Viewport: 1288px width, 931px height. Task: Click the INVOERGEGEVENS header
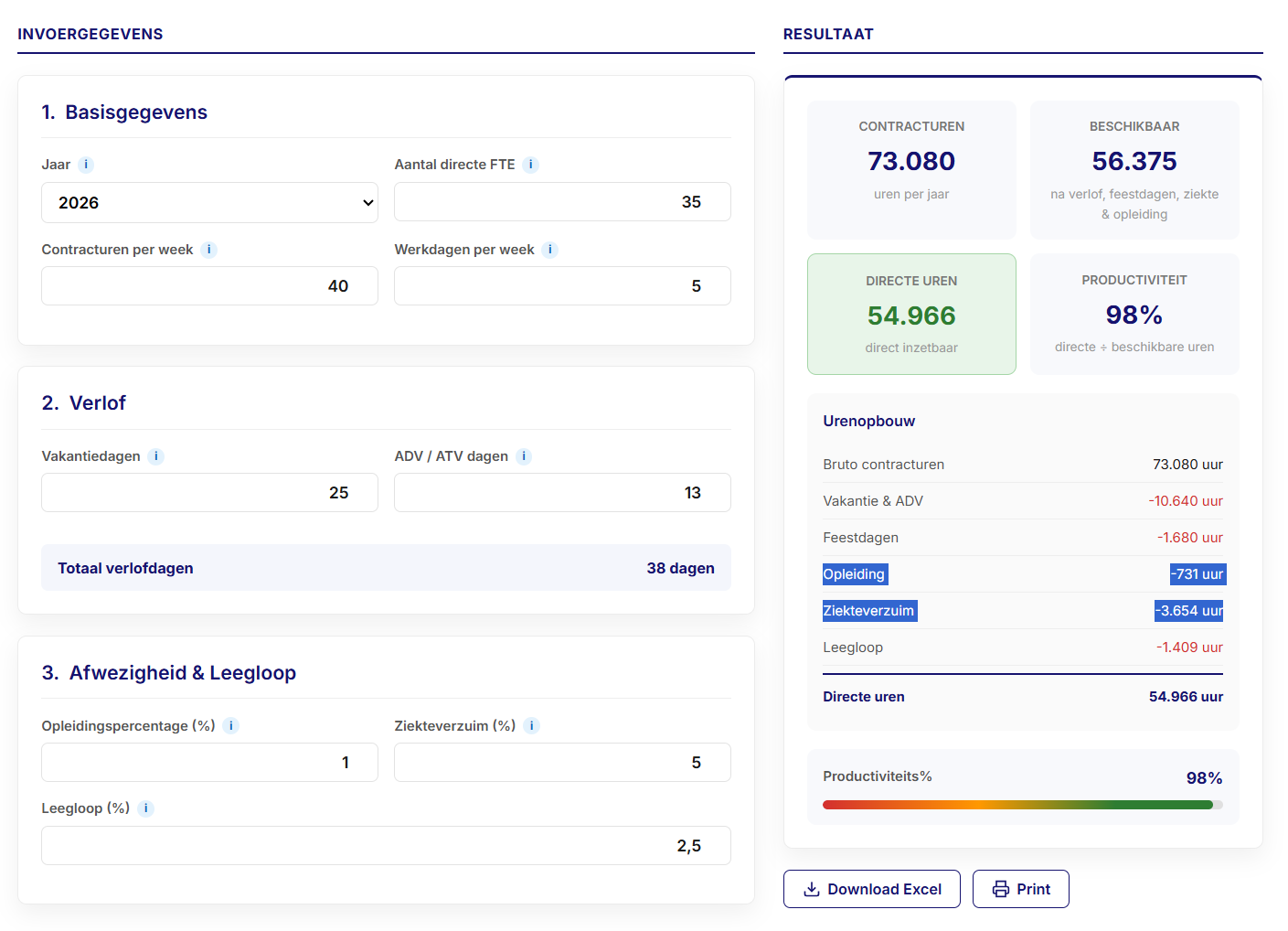(x=90, y=34)
